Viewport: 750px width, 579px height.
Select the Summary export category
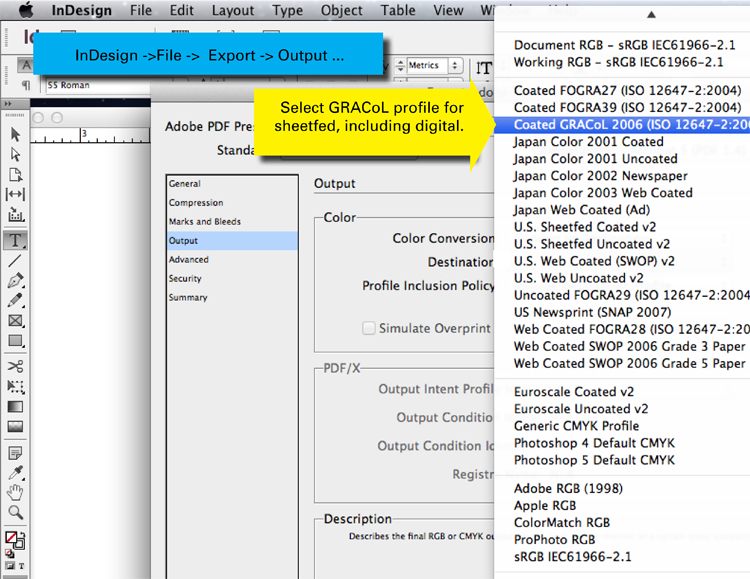232,297
